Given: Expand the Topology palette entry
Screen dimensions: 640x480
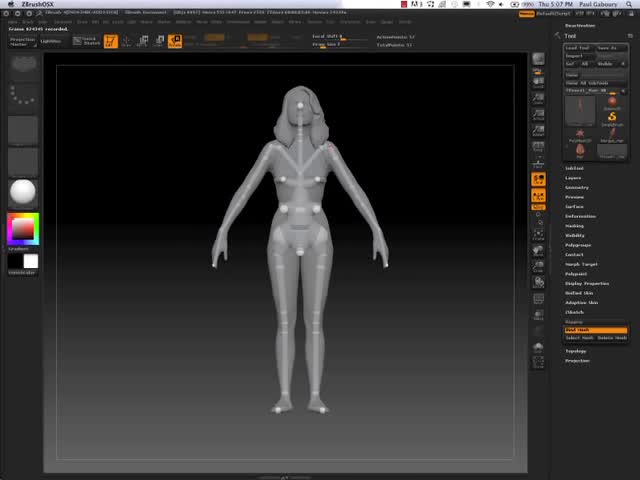Looking at the screenshot, I should pos(576,351).
